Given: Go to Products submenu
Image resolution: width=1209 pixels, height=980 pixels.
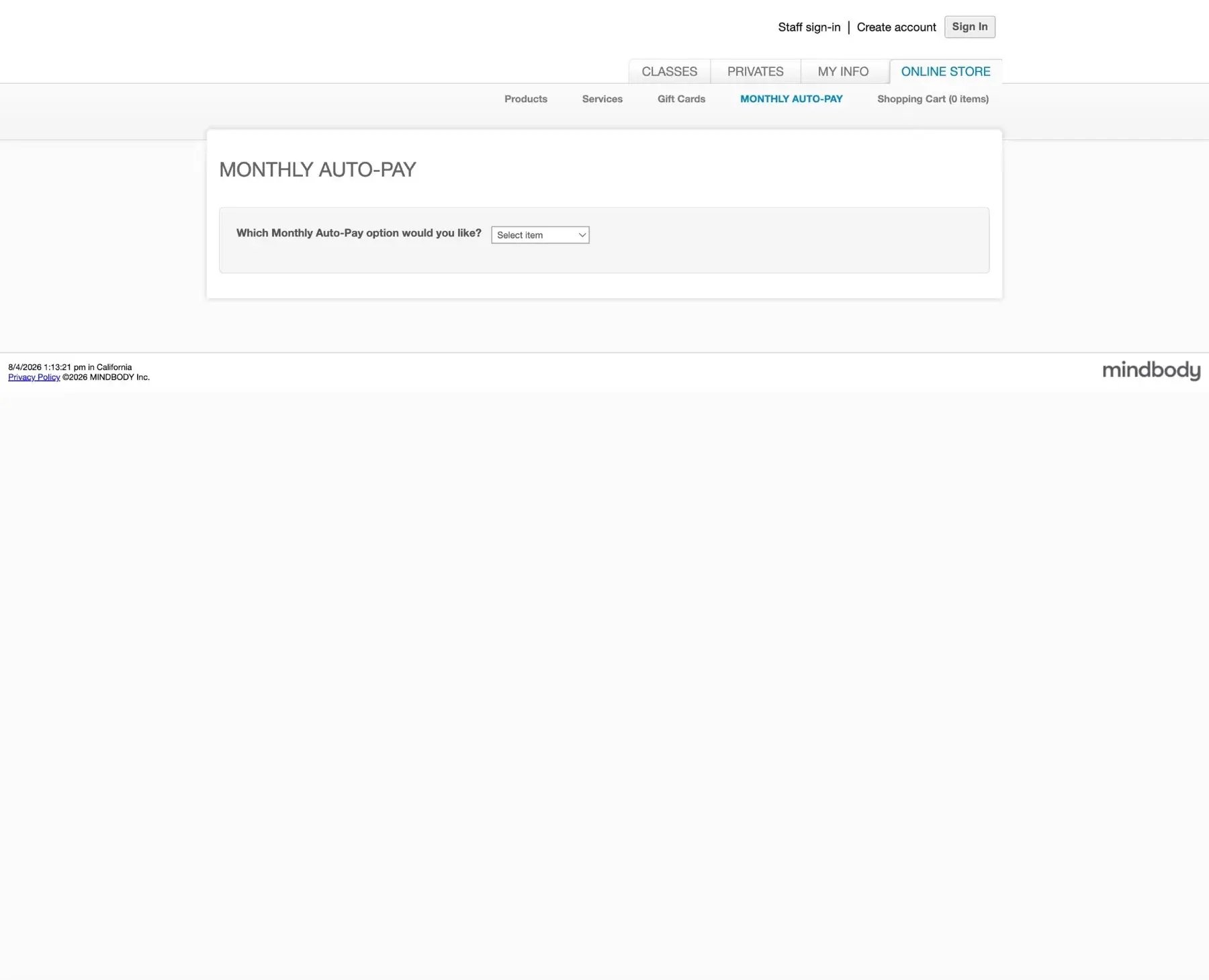Looking at the screenshot, I should click(x=525, y=99).
